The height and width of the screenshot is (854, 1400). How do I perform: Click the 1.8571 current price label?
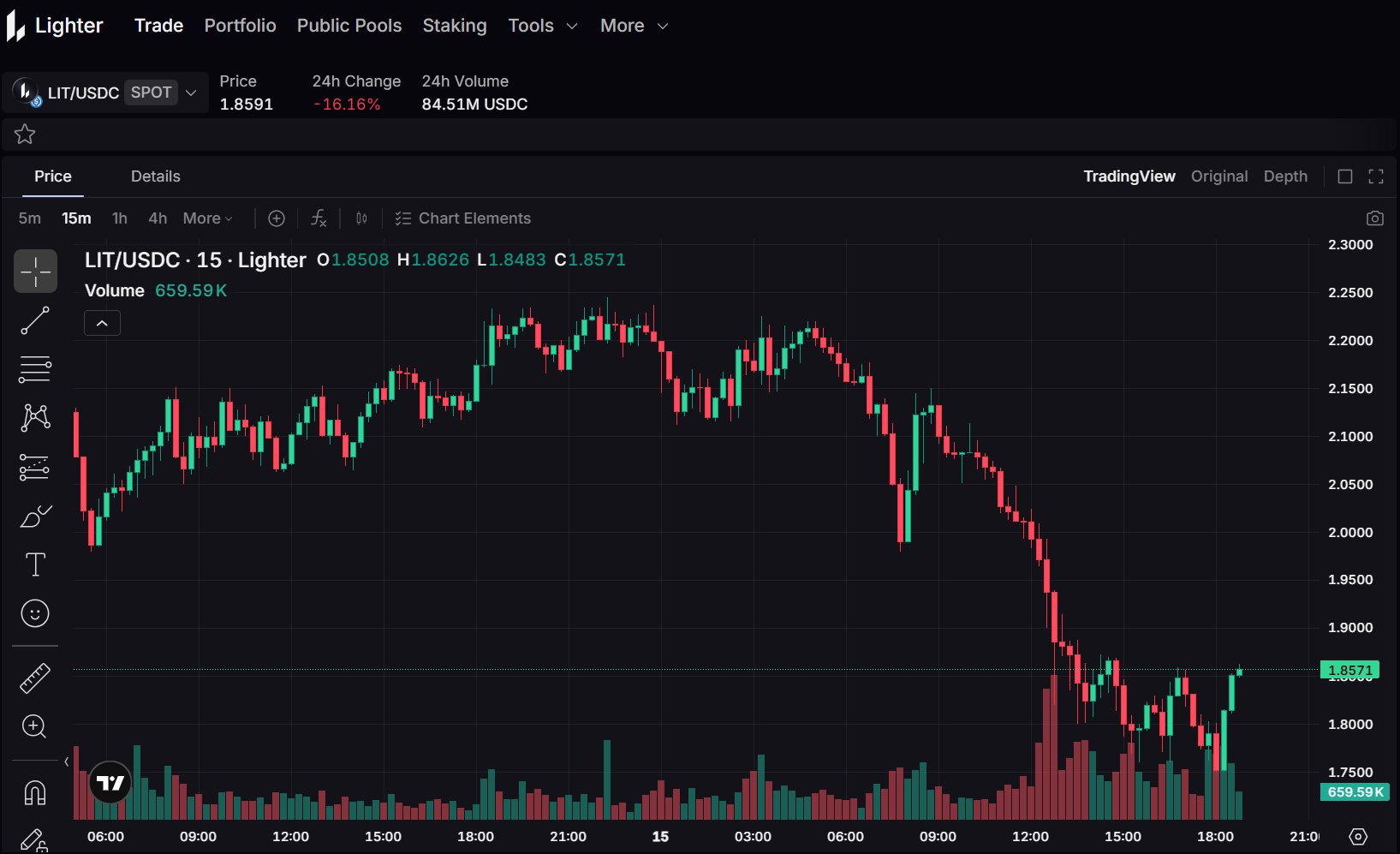(x=1349, y=670)
